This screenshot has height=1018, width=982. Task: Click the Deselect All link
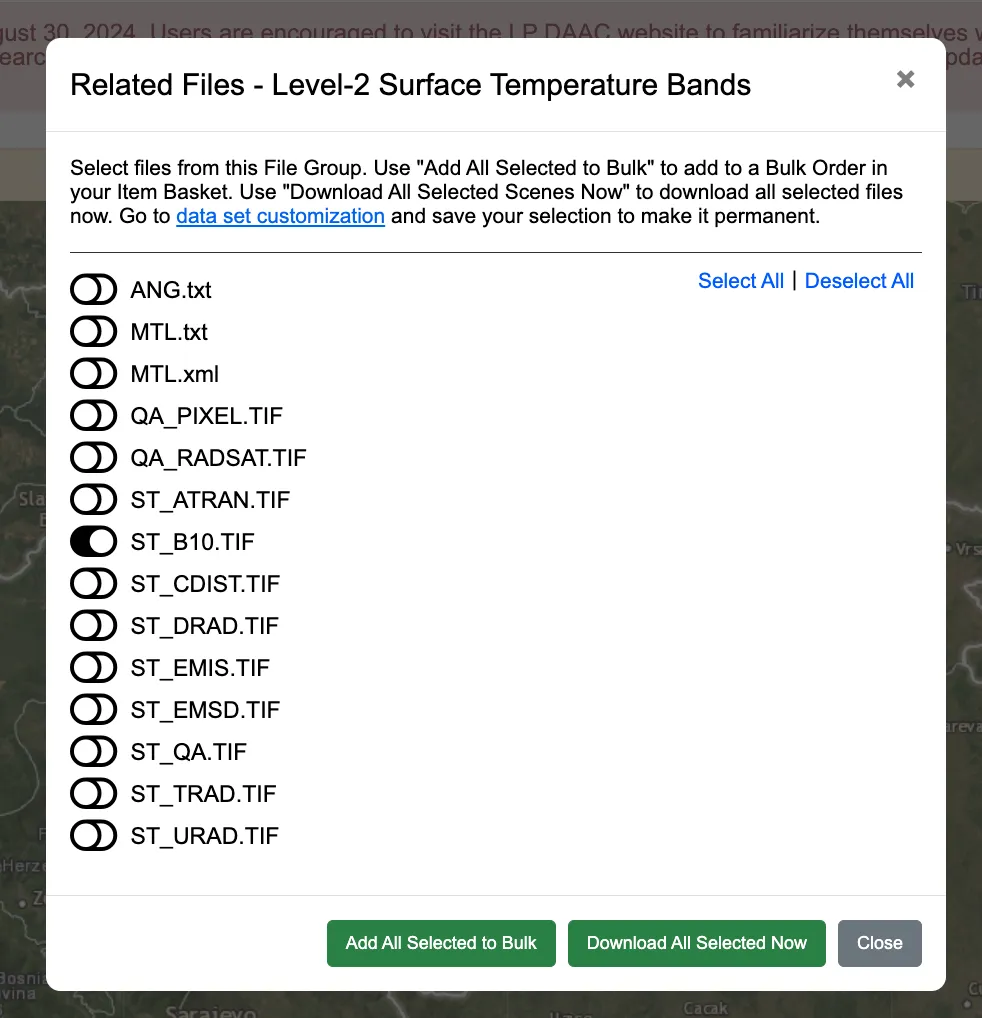pyautogui.click(x=859, y=281)
